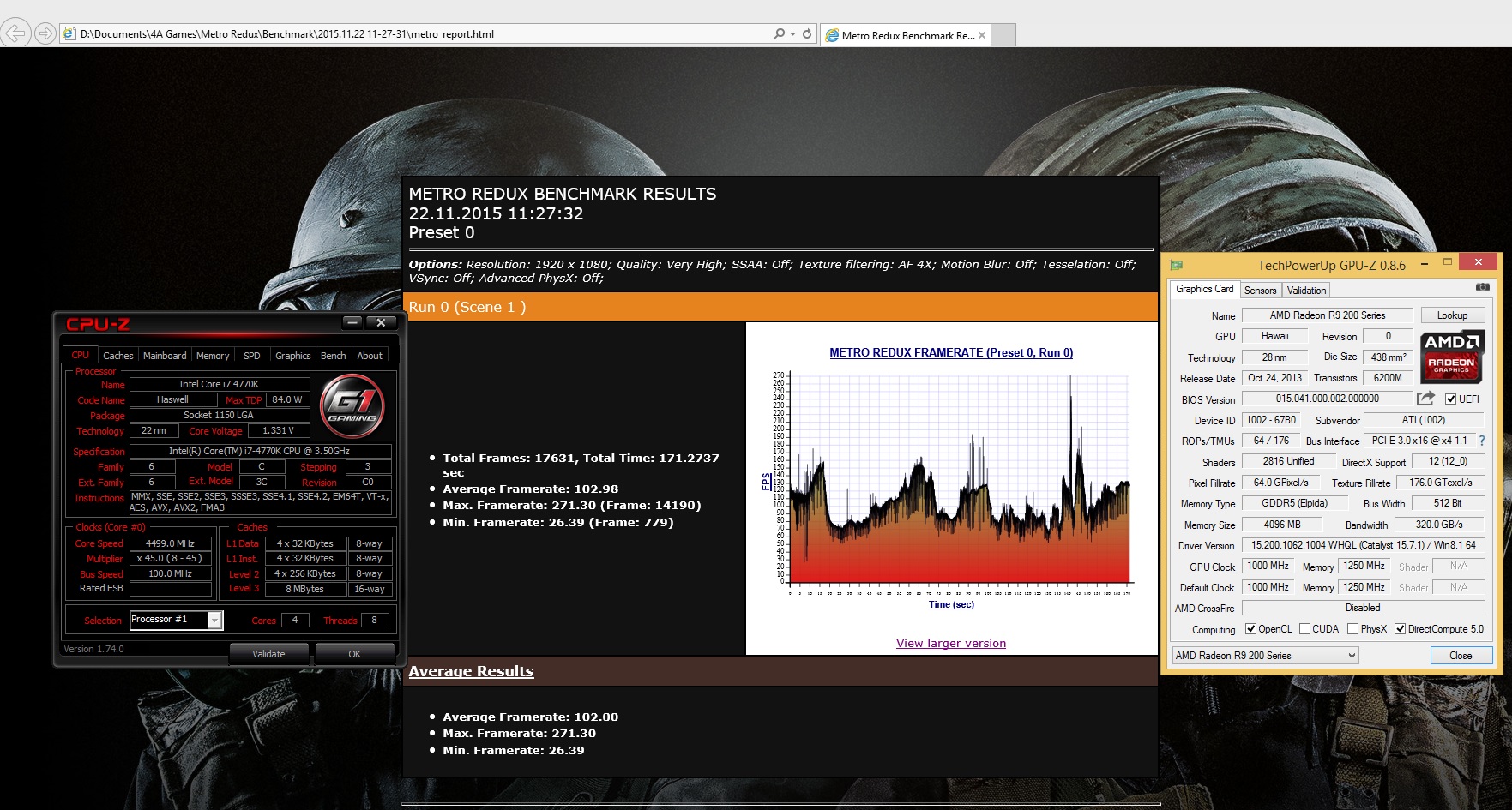Open the Memory tab in CPU-Z

click(213, 356)
